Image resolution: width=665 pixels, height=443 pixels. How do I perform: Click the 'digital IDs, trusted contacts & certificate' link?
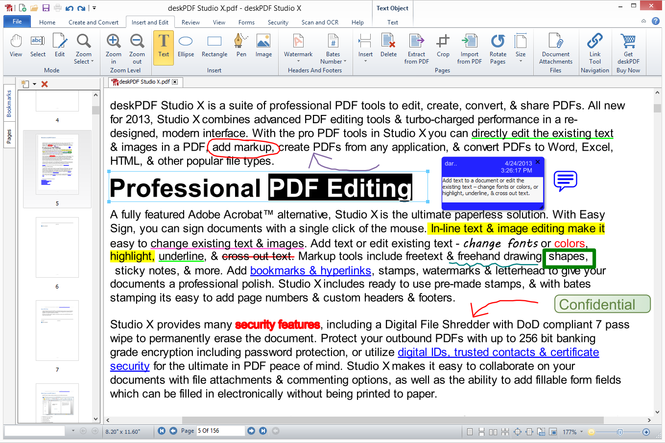coord(498,352)
